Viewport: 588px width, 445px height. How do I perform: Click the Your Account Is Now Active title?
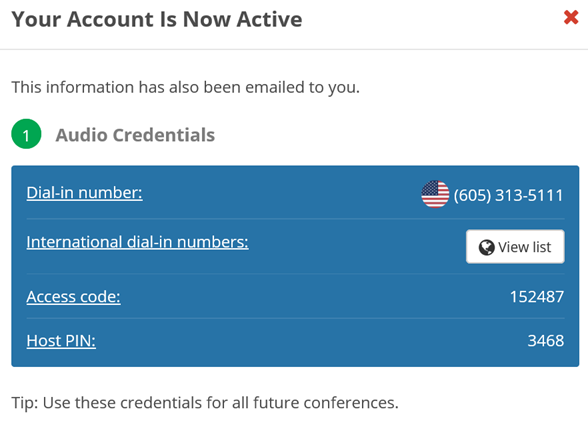point(157,19)
